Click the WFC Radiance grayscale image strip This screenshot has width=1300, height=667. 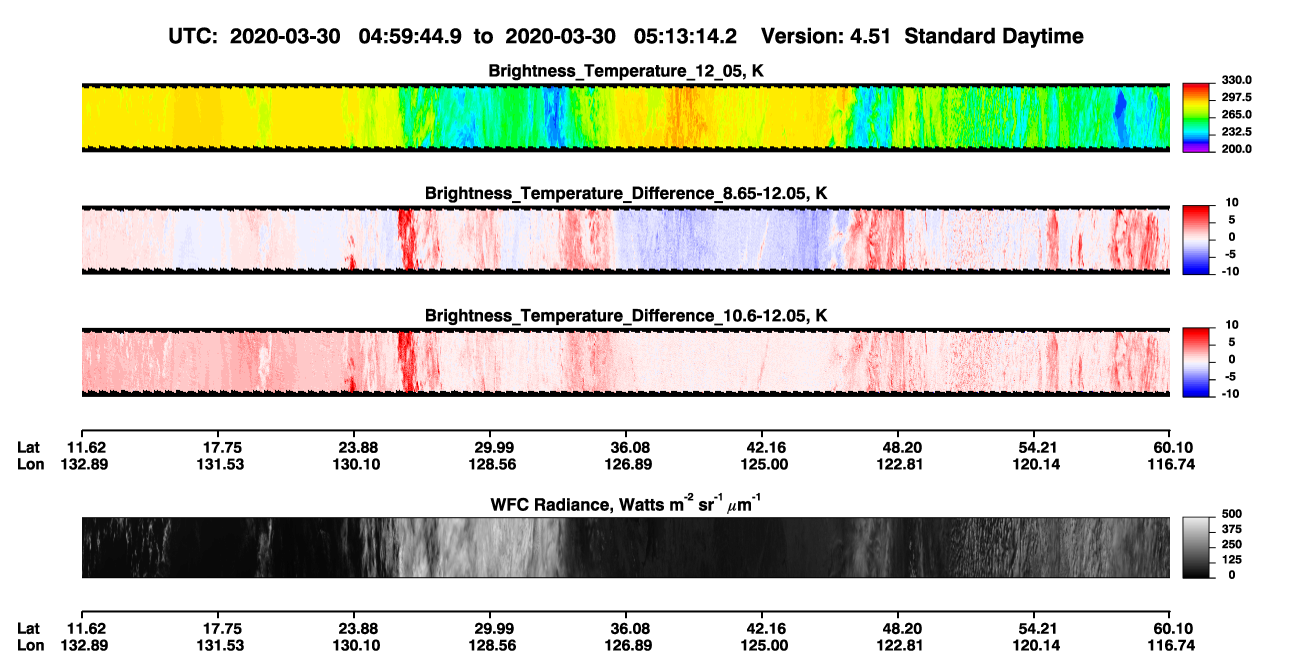625,547
